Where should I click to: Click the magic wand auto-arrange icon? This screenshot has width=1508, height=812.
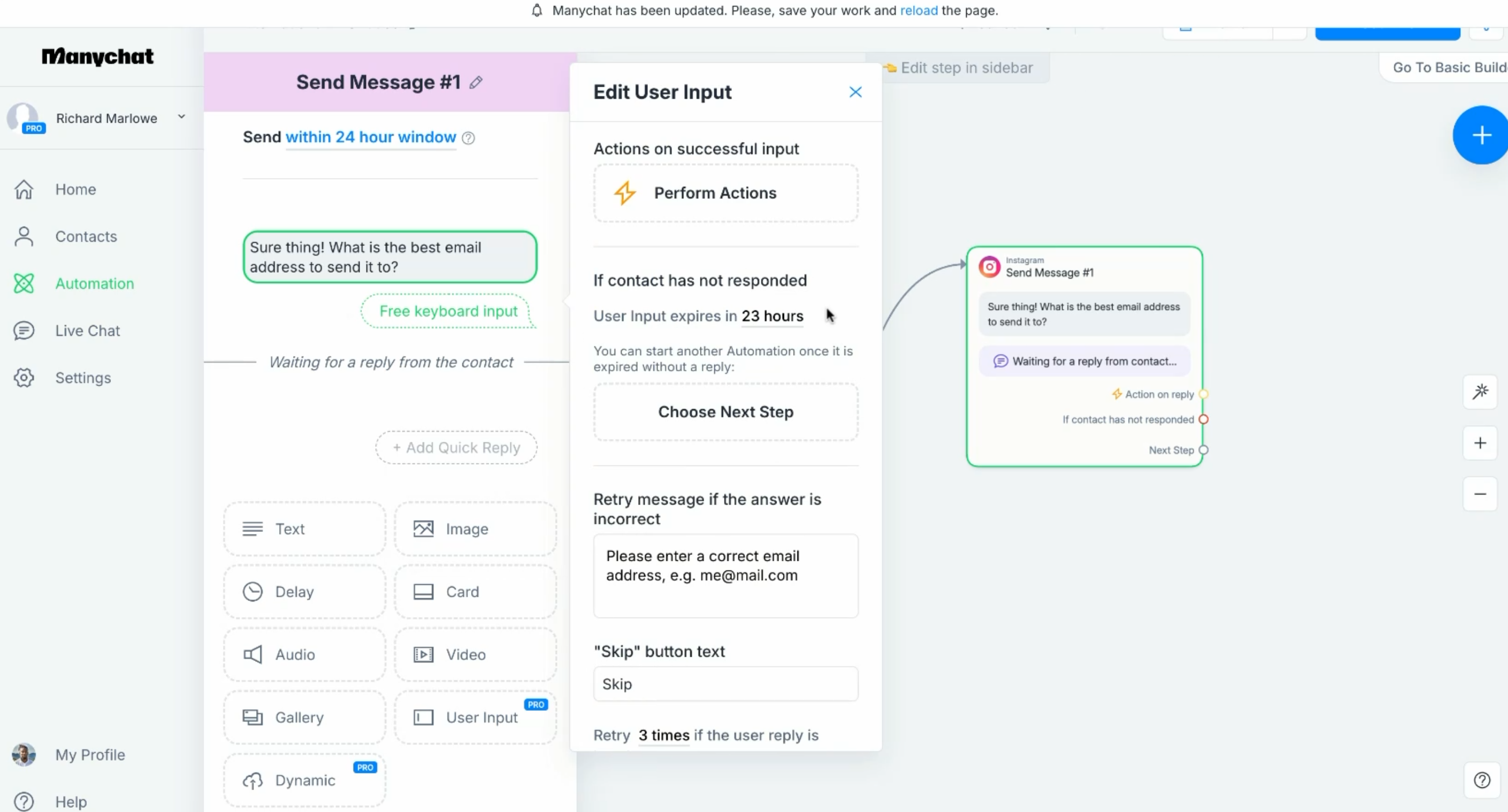click(1480, 392)
